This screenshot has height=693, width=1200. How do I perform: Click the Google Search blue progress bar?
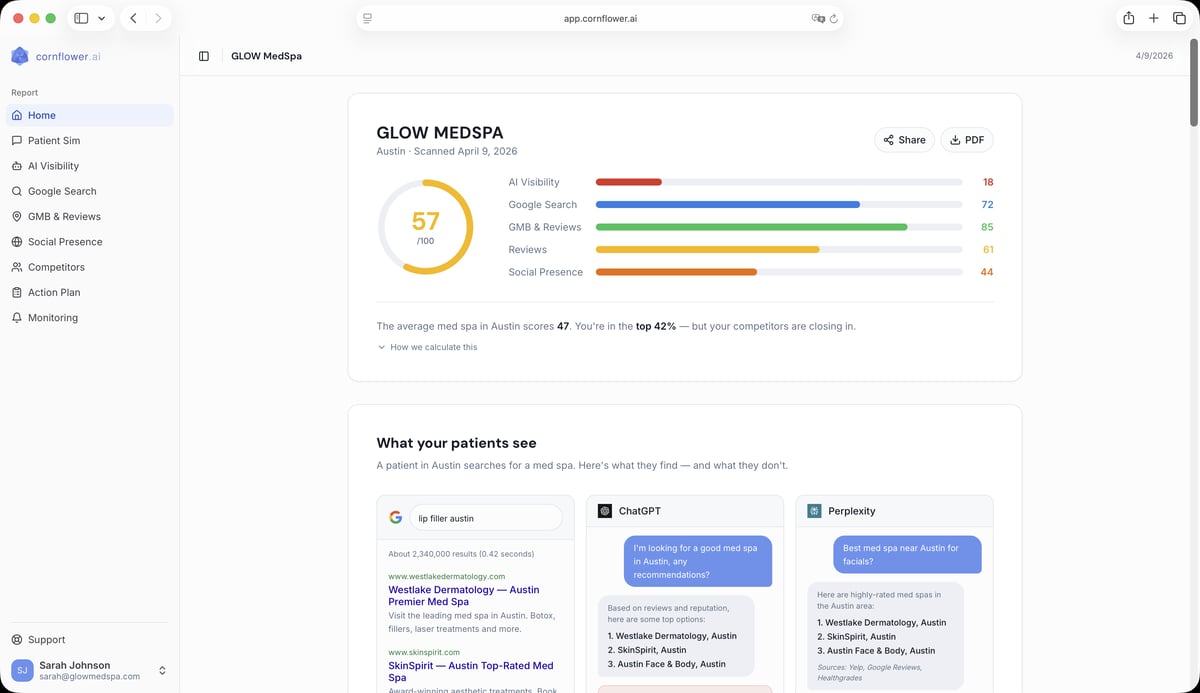[x=728, y=204]
